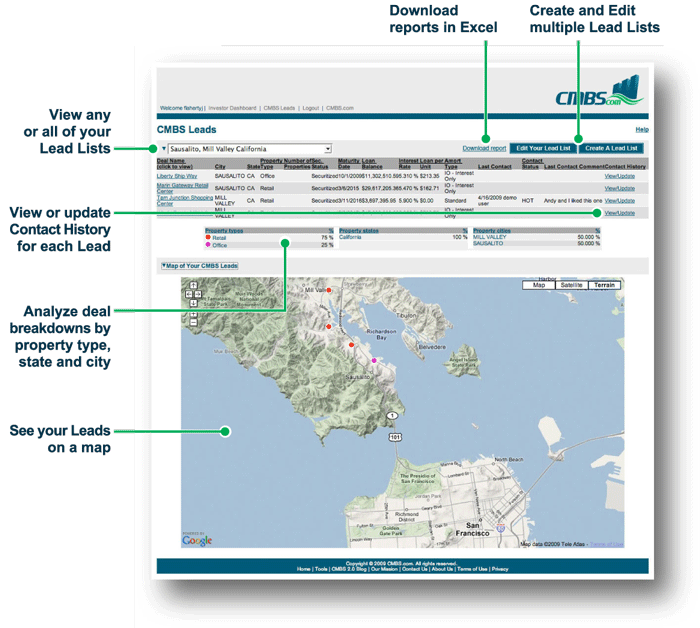Zoom in on the leads map
The width and height of the screenshot is (700, 628).
click(x=193, y=314)
